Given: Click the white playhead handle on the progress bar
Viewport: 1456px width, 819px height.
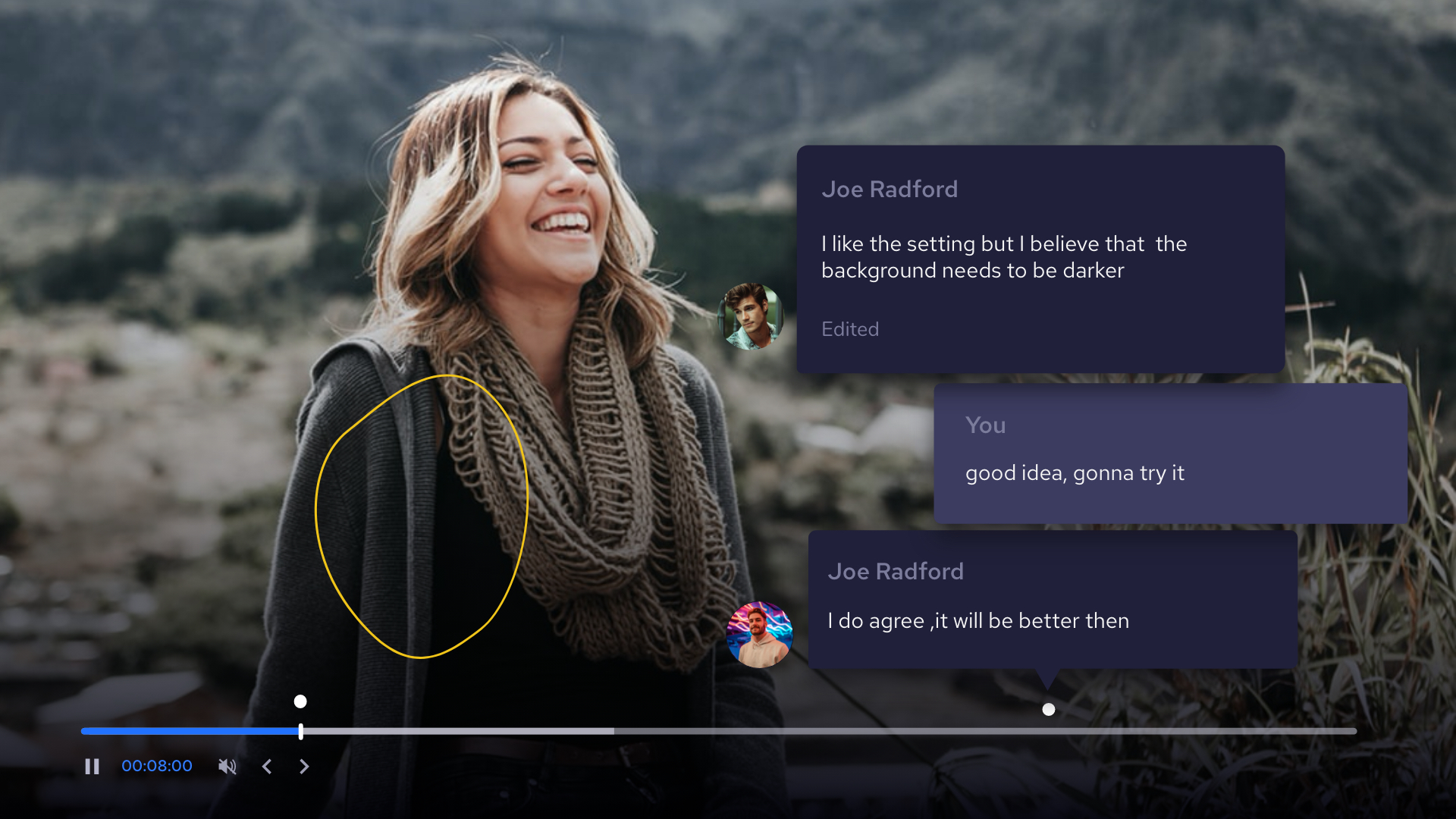Looking at the screenshot, I should 301,731.
